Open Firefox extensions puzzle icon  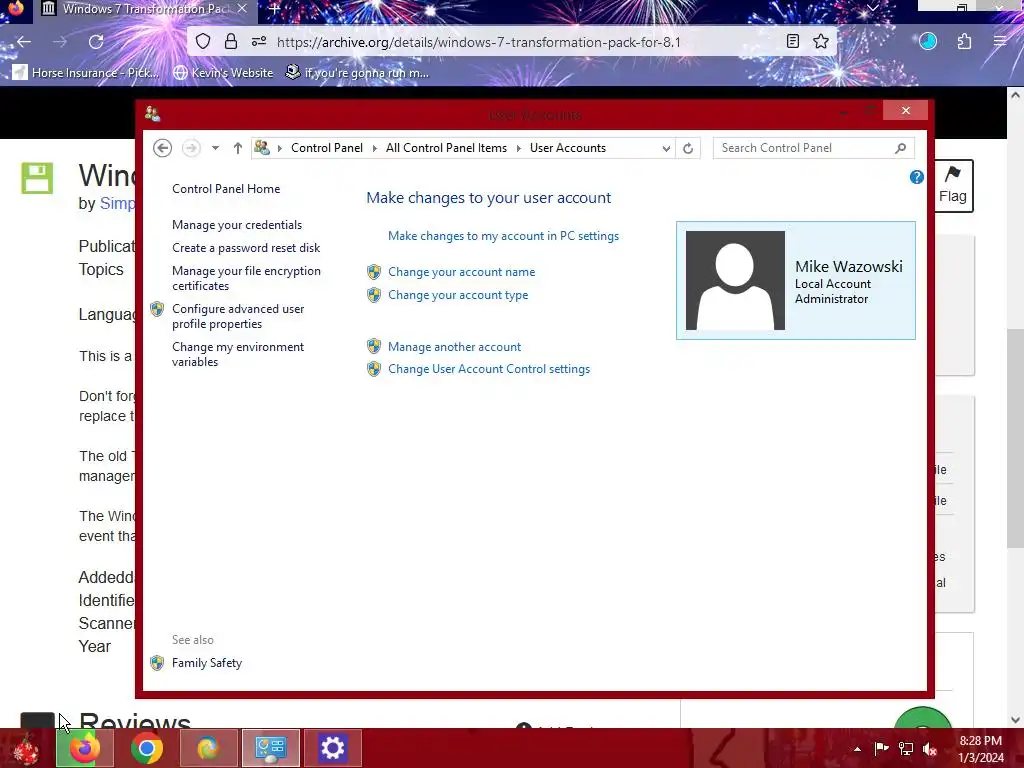click(965, 42)
